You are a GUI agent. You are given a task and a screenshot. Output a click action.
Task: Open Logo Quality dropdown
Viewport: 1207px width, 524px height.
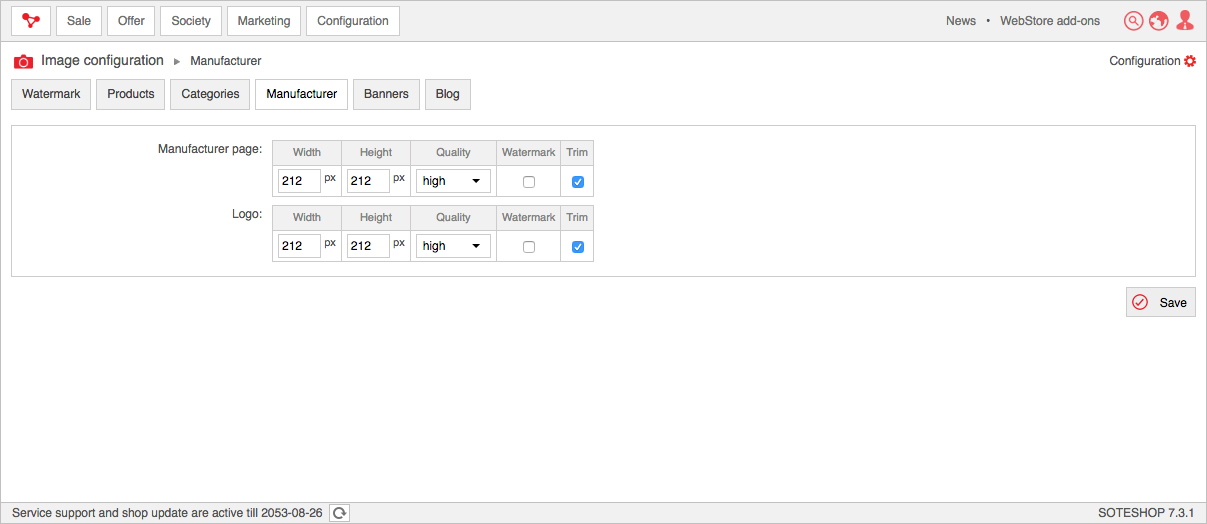pyautogui.click(x=453, y=246)
